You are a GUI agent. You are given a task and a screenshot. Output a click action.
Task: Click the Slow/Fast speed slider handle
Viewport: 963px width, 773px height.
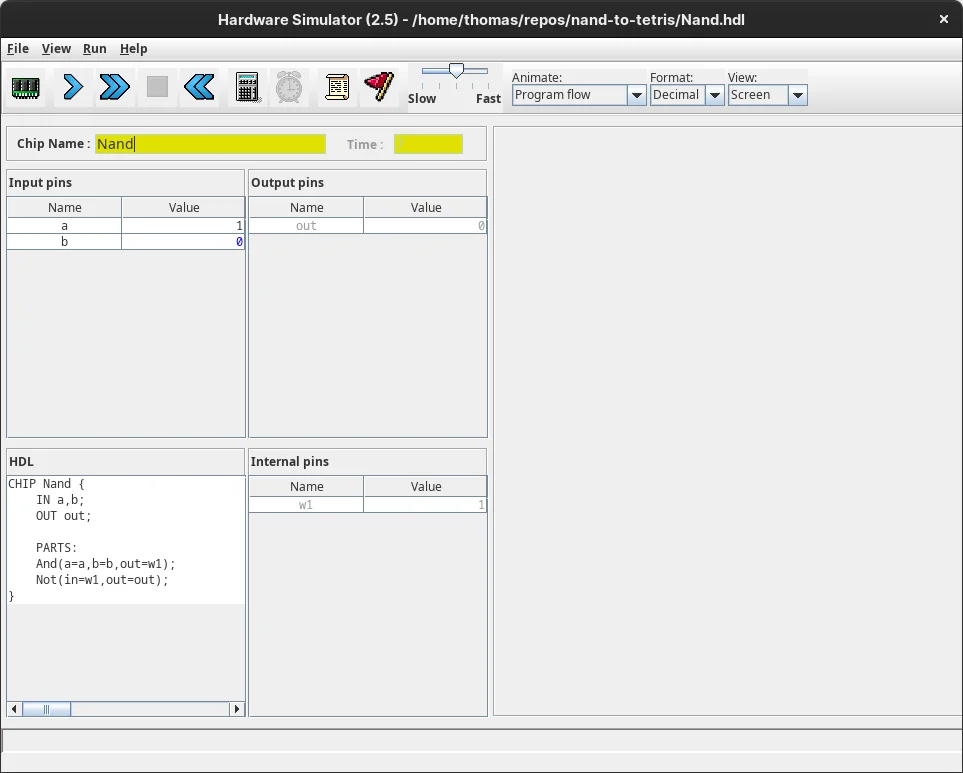coord(456,71)
